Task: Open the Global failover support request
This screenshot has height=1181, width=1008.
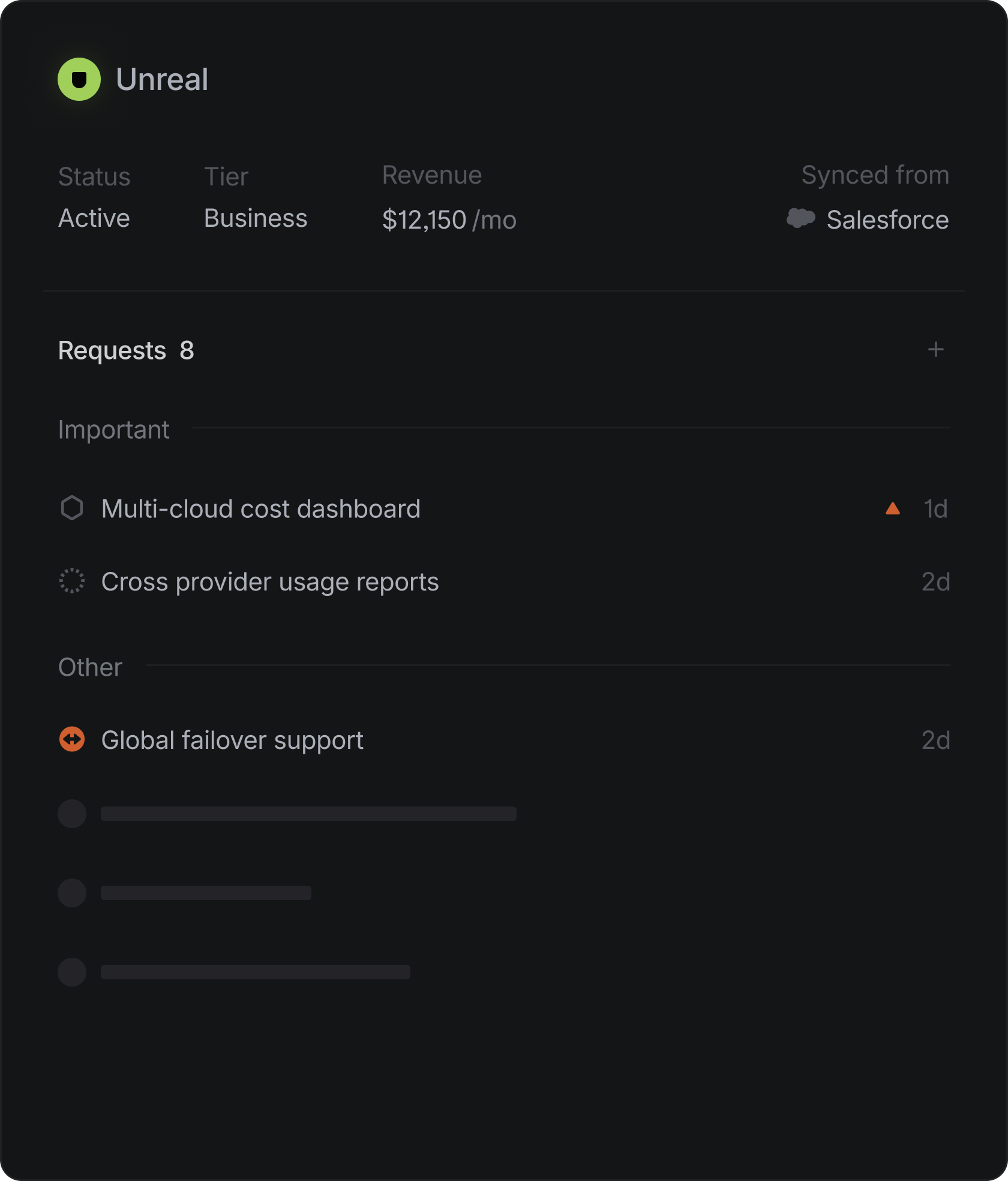Action: [x=232, y=740]
